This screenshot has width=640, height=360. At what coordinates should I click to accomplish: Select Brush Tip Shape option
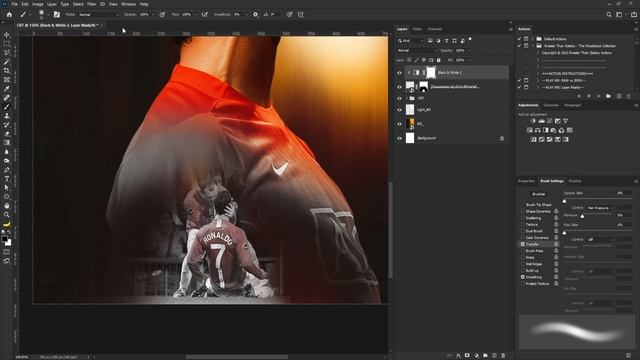[538, 204]
